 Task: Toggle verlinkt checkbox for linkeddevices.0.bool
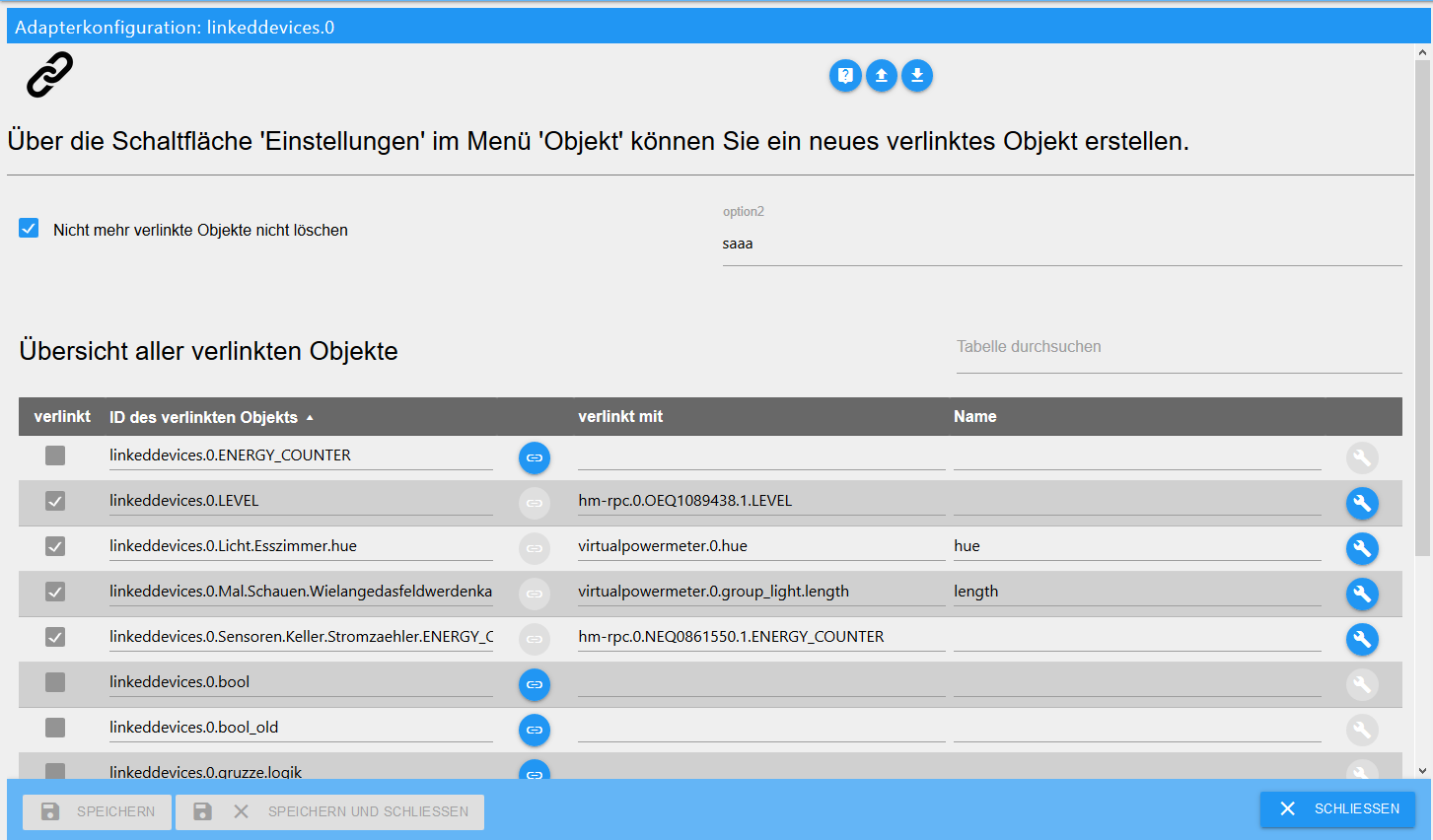[55, 682]
